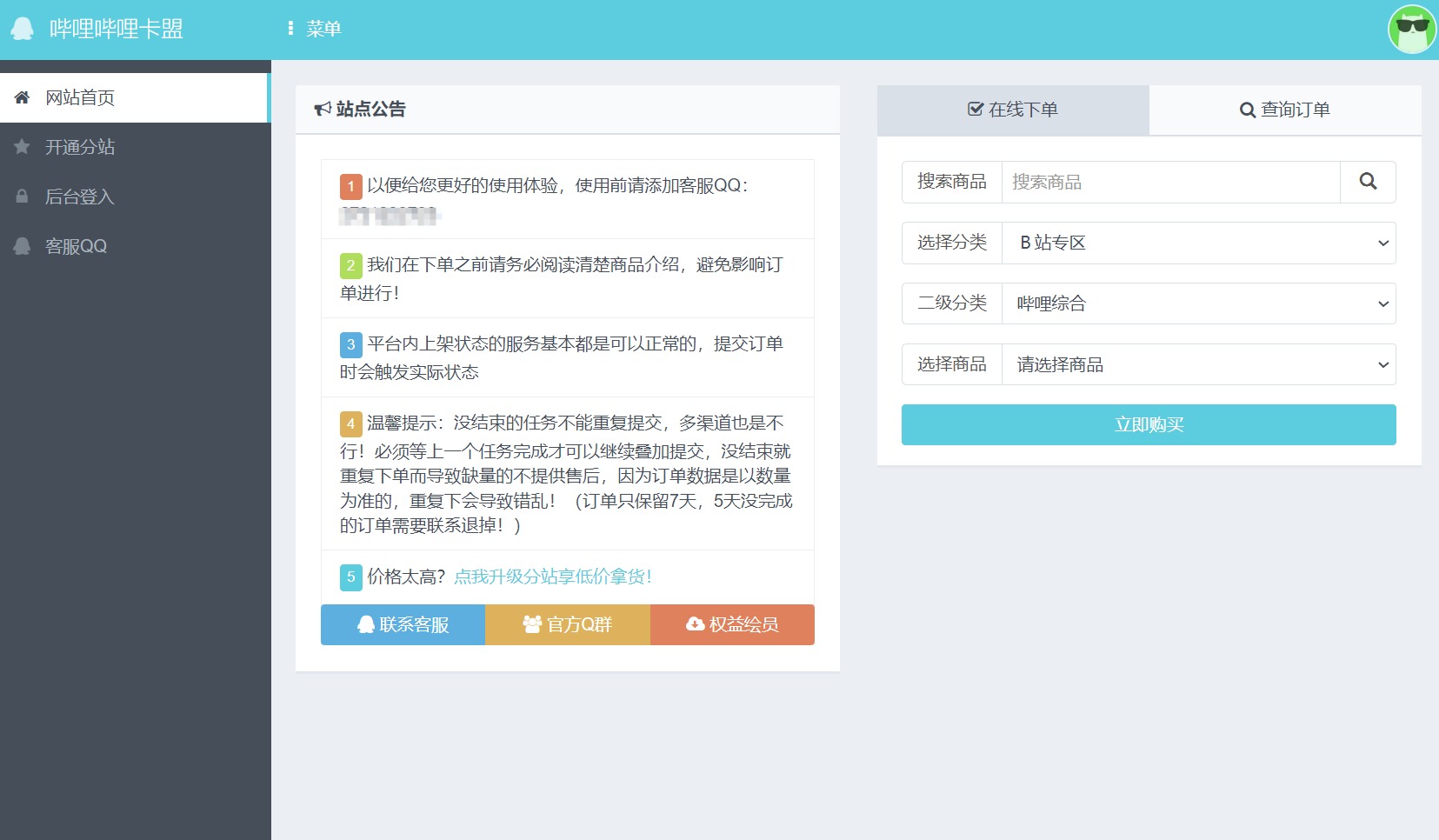Click the orange number 1 badge
The height and width of the screenshot is (840, 1439).
(x=350, y=186)
